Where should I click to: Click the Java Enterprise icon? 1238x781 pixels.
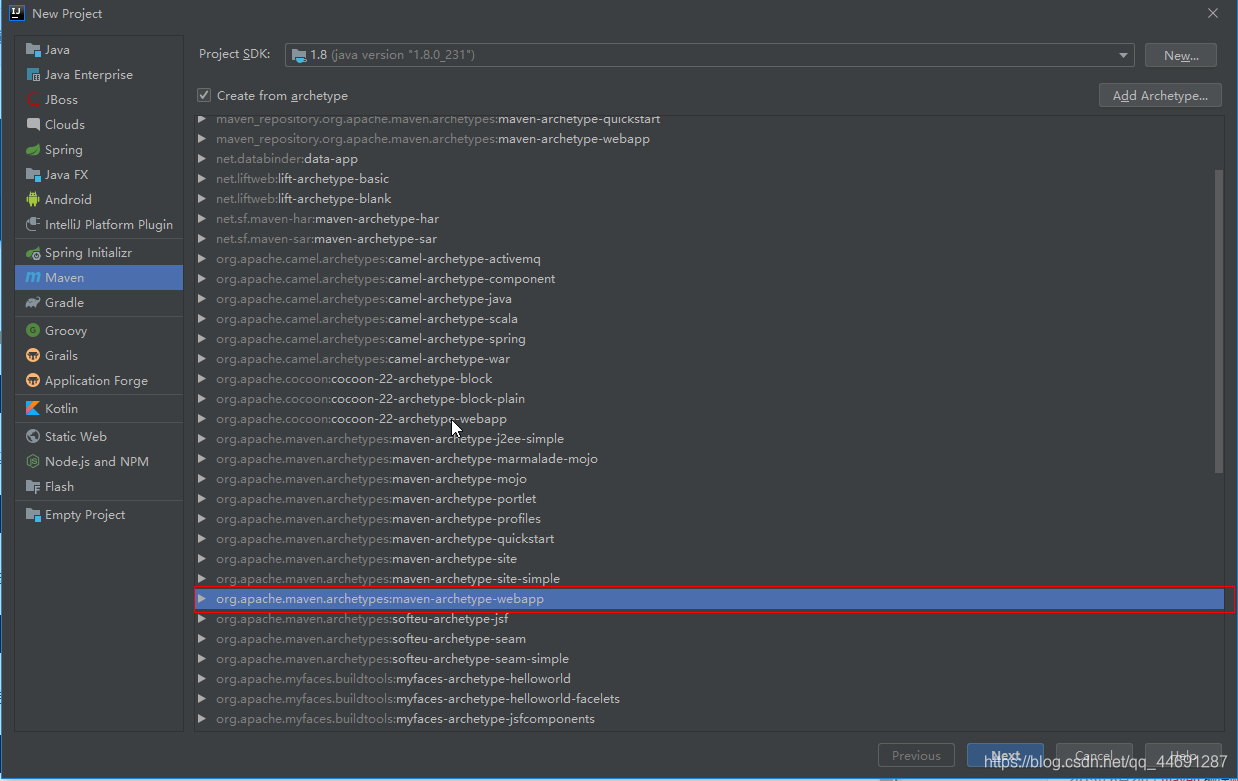coord(34,75)
